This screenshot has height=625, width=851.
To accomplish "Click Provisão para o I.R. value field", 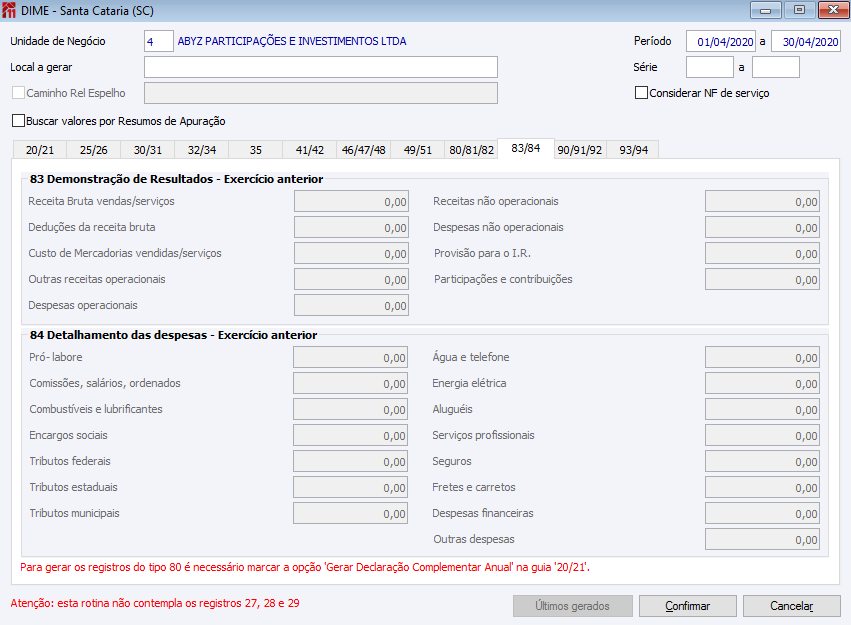I will (762, 253).
